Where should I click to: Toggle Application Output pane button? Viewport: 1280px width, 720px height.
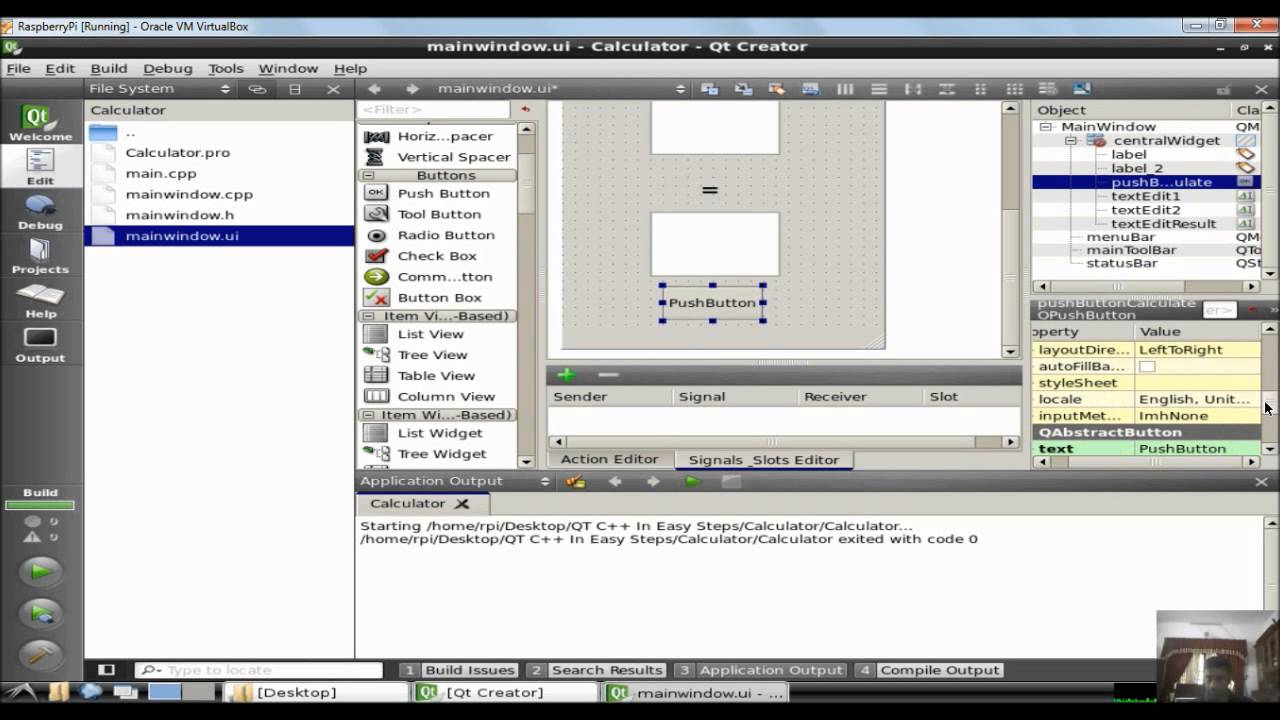tap(760, 670)
